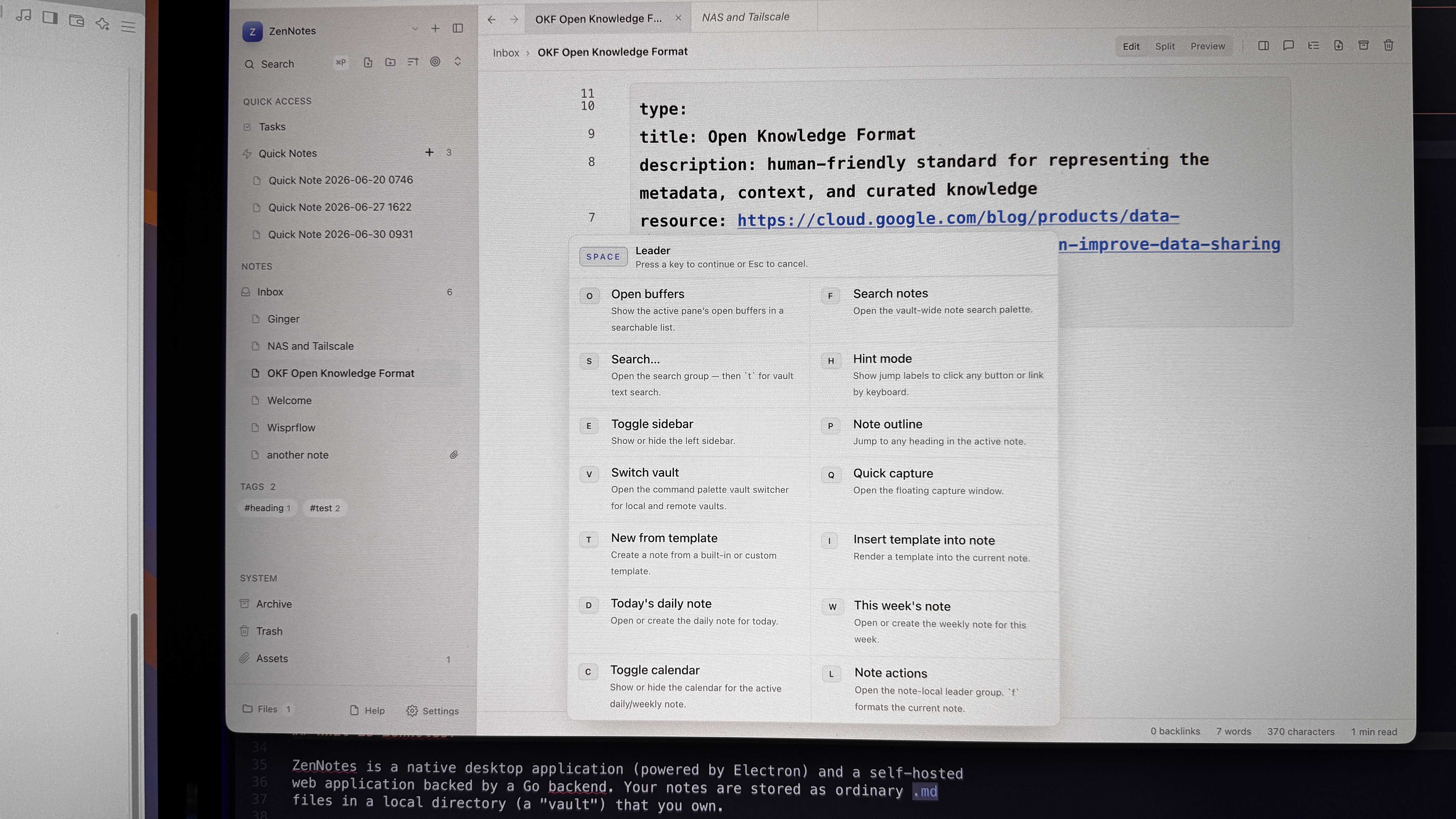Click the ZenNotes Z logo
This screenshot has width=1456, height=819.
click(x=253, y=32)
